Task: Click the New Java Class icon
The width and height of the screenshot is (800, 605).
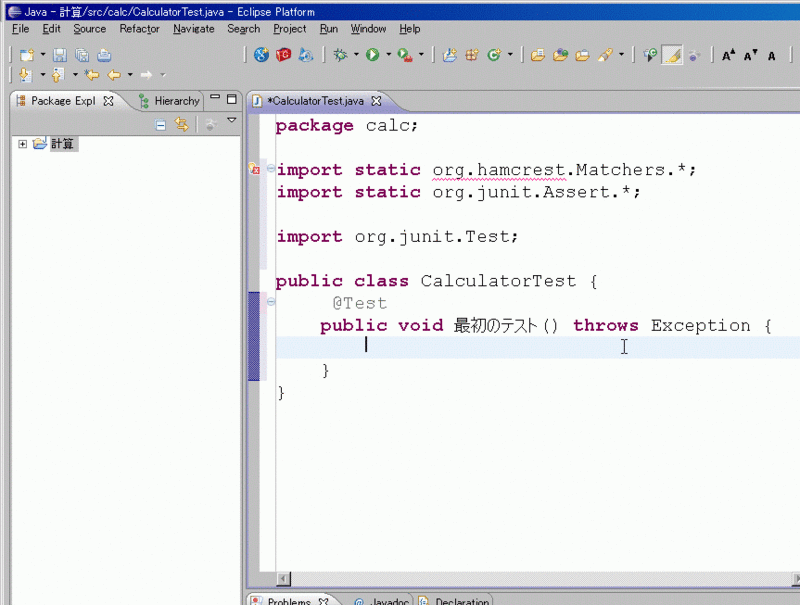Action: coord(494,55)
